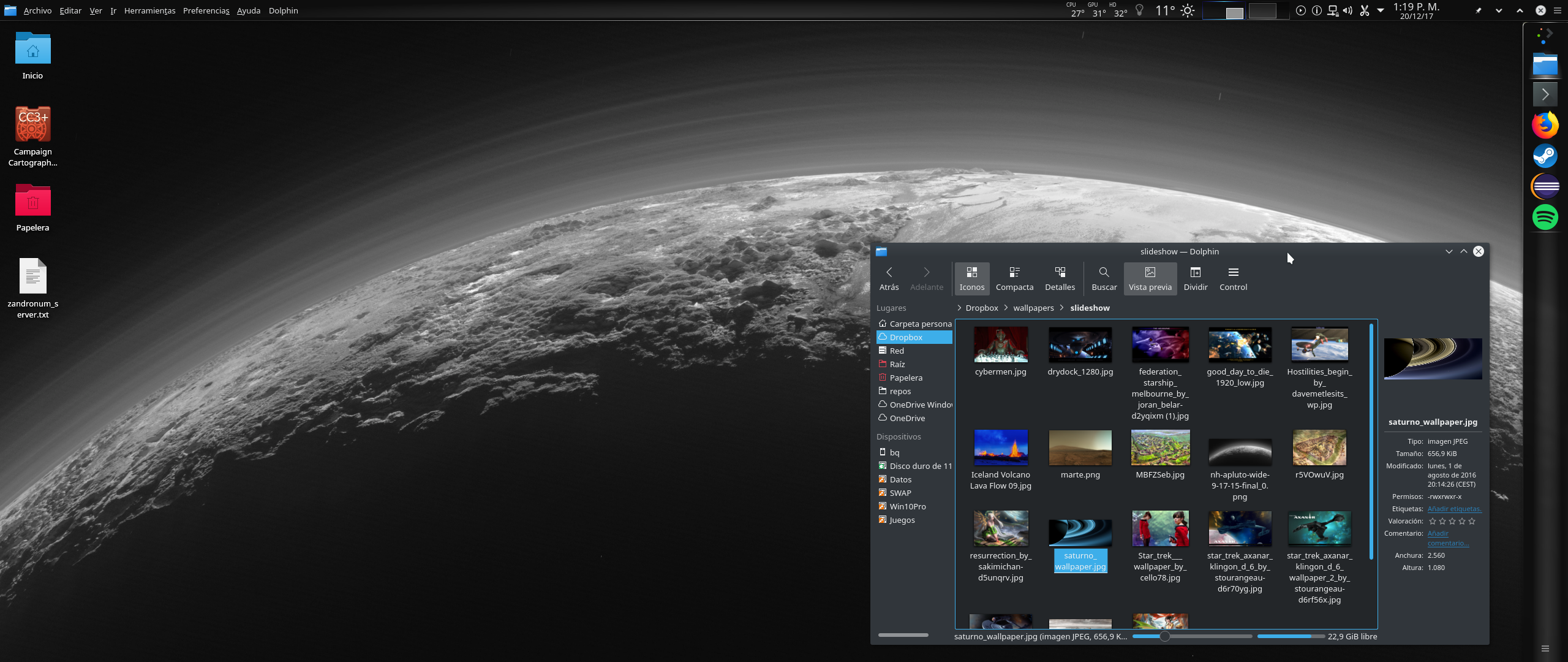Open Papelera in Lugares panel
The width and height of the screenshot is (1568, 662).
click(x=914, y=378)
